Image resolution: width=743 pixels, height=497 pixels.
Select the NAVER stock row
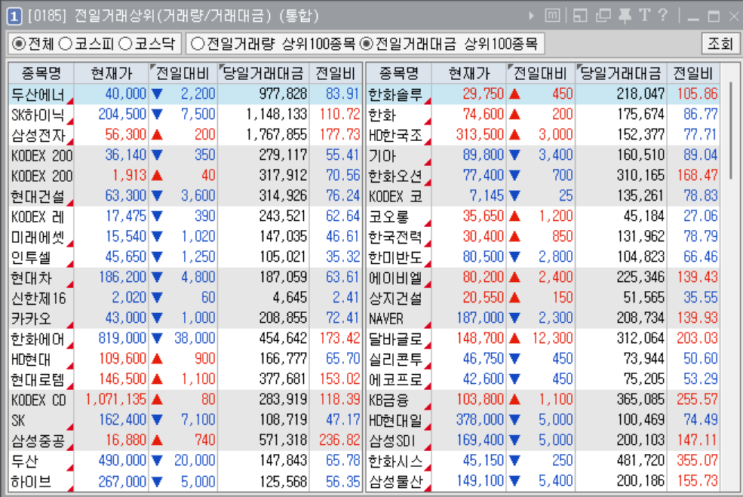[543, 318]
